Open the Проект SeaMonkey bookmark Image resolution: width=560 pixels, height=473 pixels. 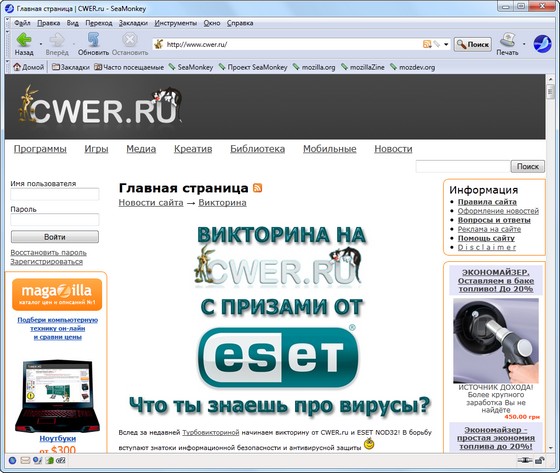(x=253, y=67)
